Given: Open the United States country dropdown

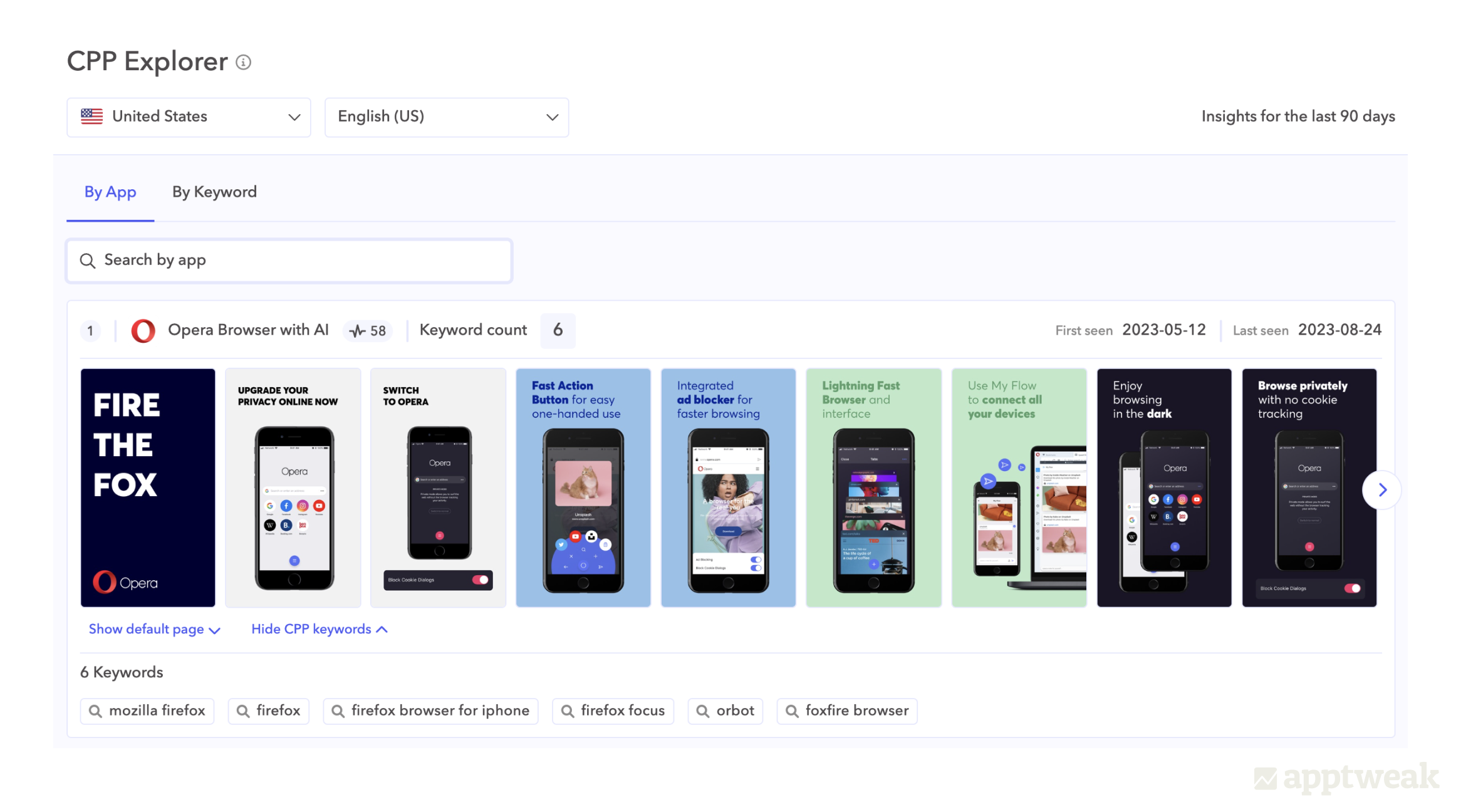Looking at the screenshot, I should [x=189, y=117].
